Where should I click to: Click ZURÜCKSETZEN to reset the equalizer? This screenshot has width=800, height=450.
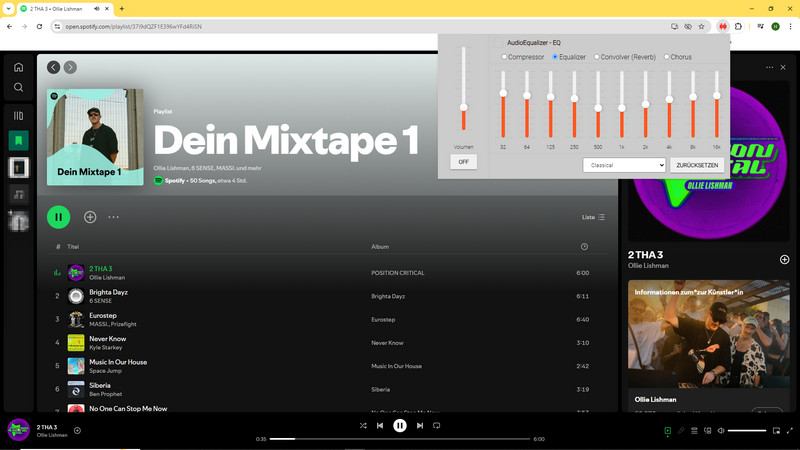(x=697, y=165)
